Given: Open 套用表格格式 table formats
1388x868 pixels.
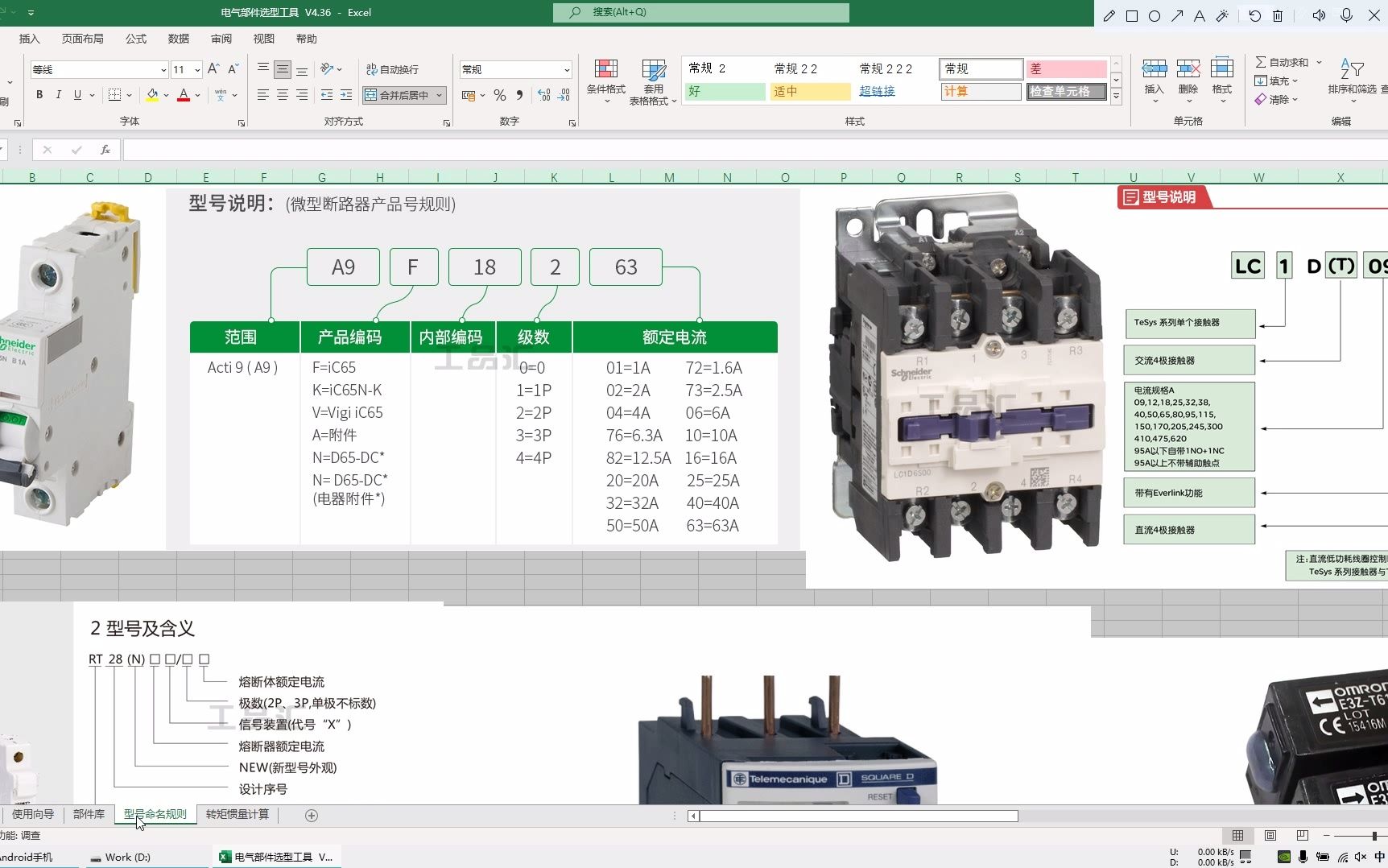Looking at the screenshot, I should tap(653, 82).
